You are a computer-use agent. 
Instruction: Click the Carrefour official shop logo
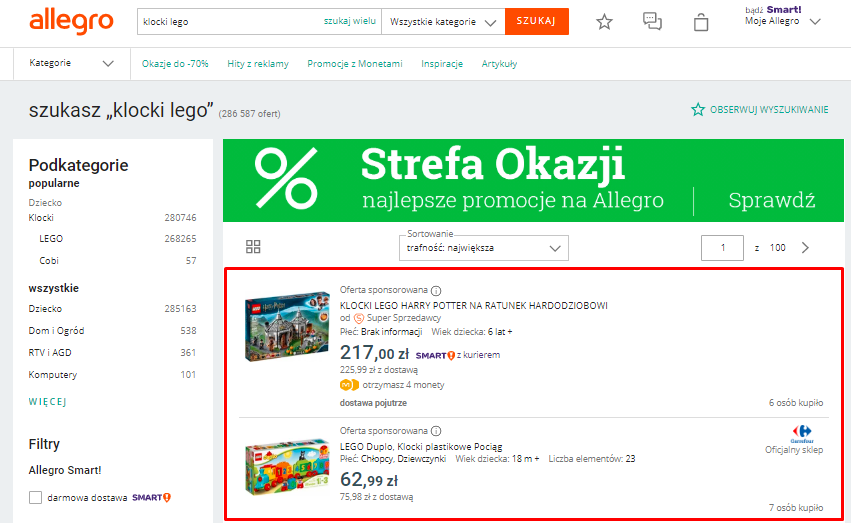[802, 433]
